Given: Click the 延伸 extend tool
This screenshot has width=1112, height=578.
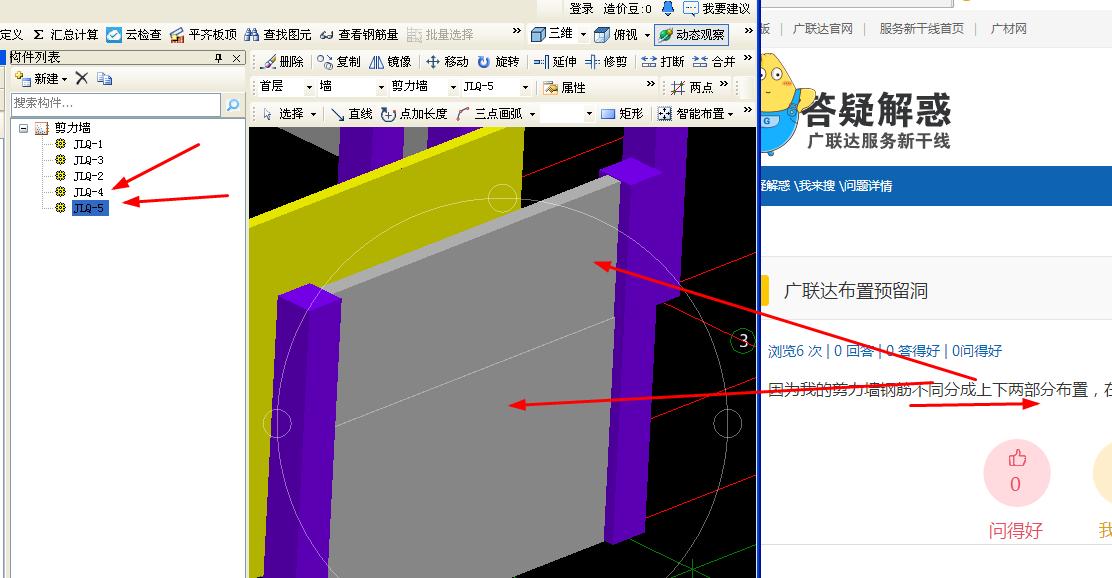Looking at the screenshot, I should tap(555, 62).
